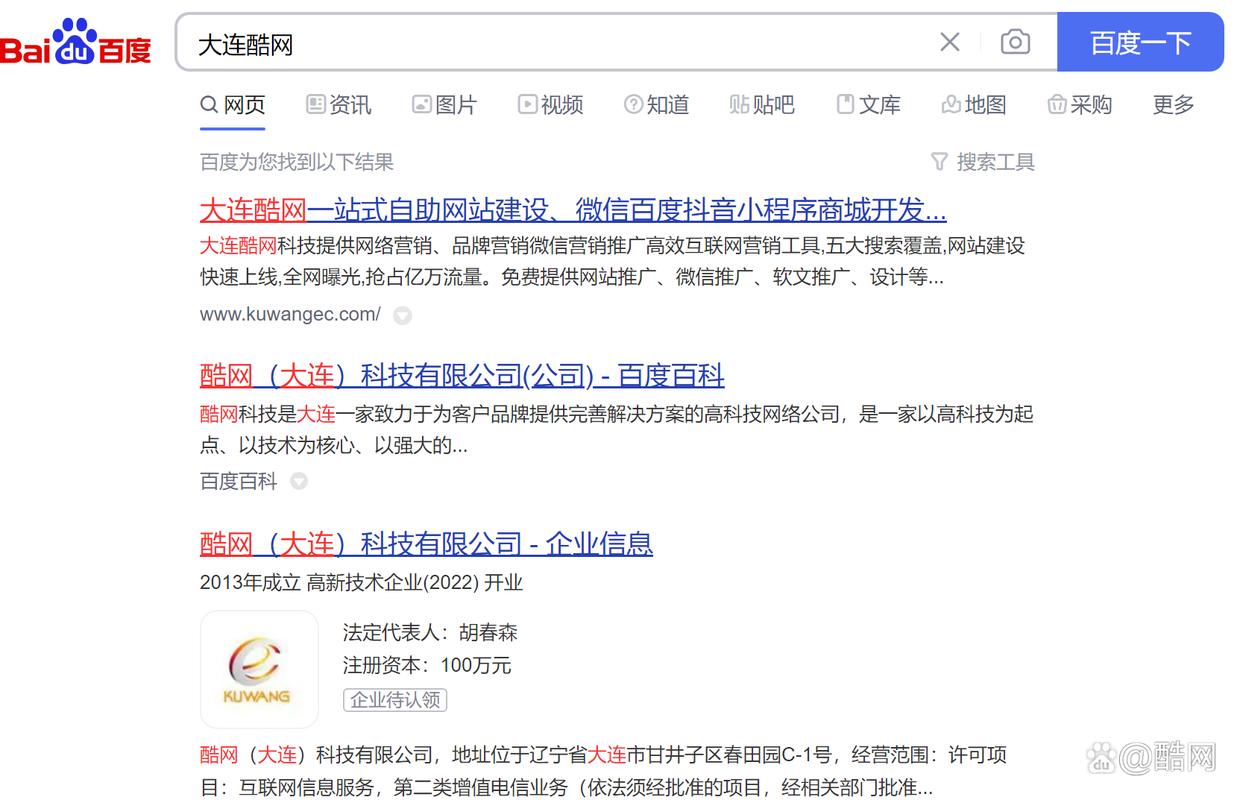
Task: Open the 百度百科 result for 酷网科技
Action: point(462,376)
